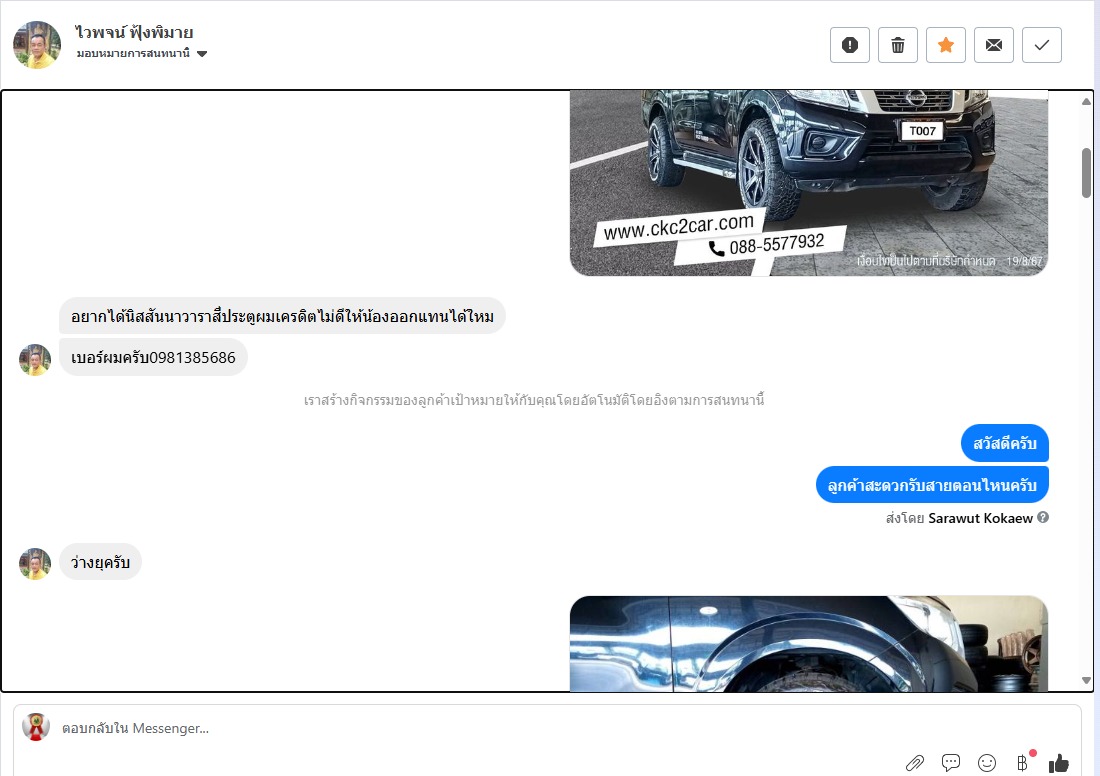Viewport: 1100px width, 776px height.
Task: Click the scrollbar up arrow
Action: (x=1086, y=101)
